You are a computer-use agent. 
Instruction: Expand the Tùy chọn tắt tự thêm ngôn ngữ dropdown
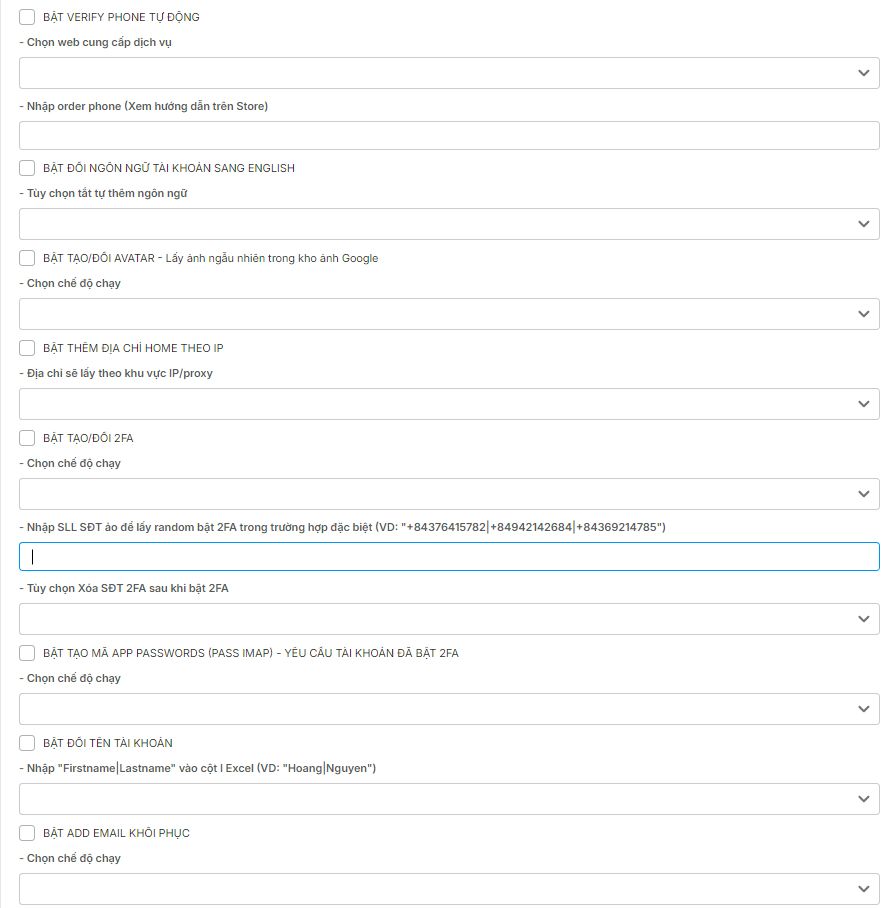coord(449,224)
